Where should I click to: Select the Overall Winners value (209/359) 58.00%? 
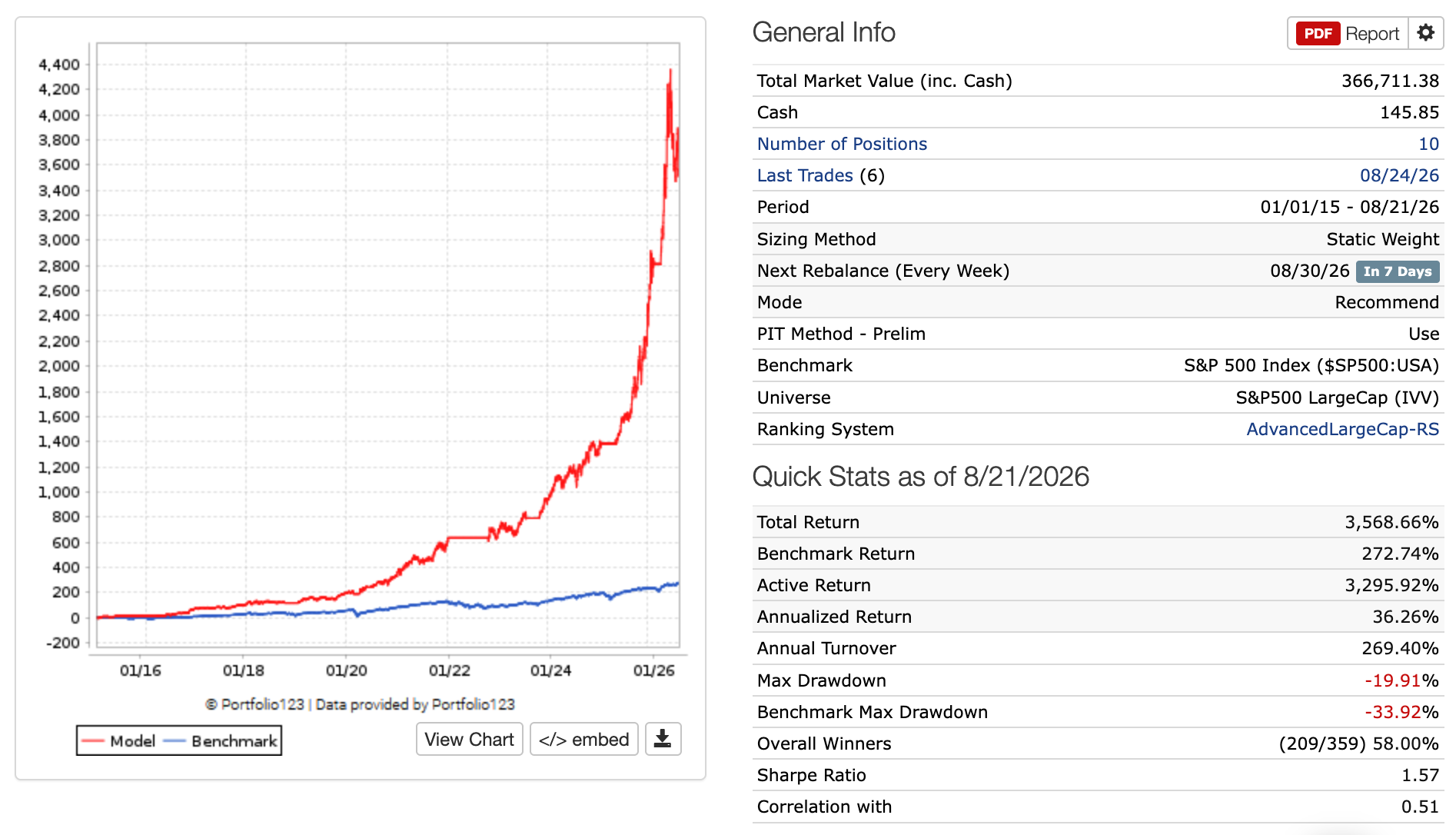click(1358, 744)
